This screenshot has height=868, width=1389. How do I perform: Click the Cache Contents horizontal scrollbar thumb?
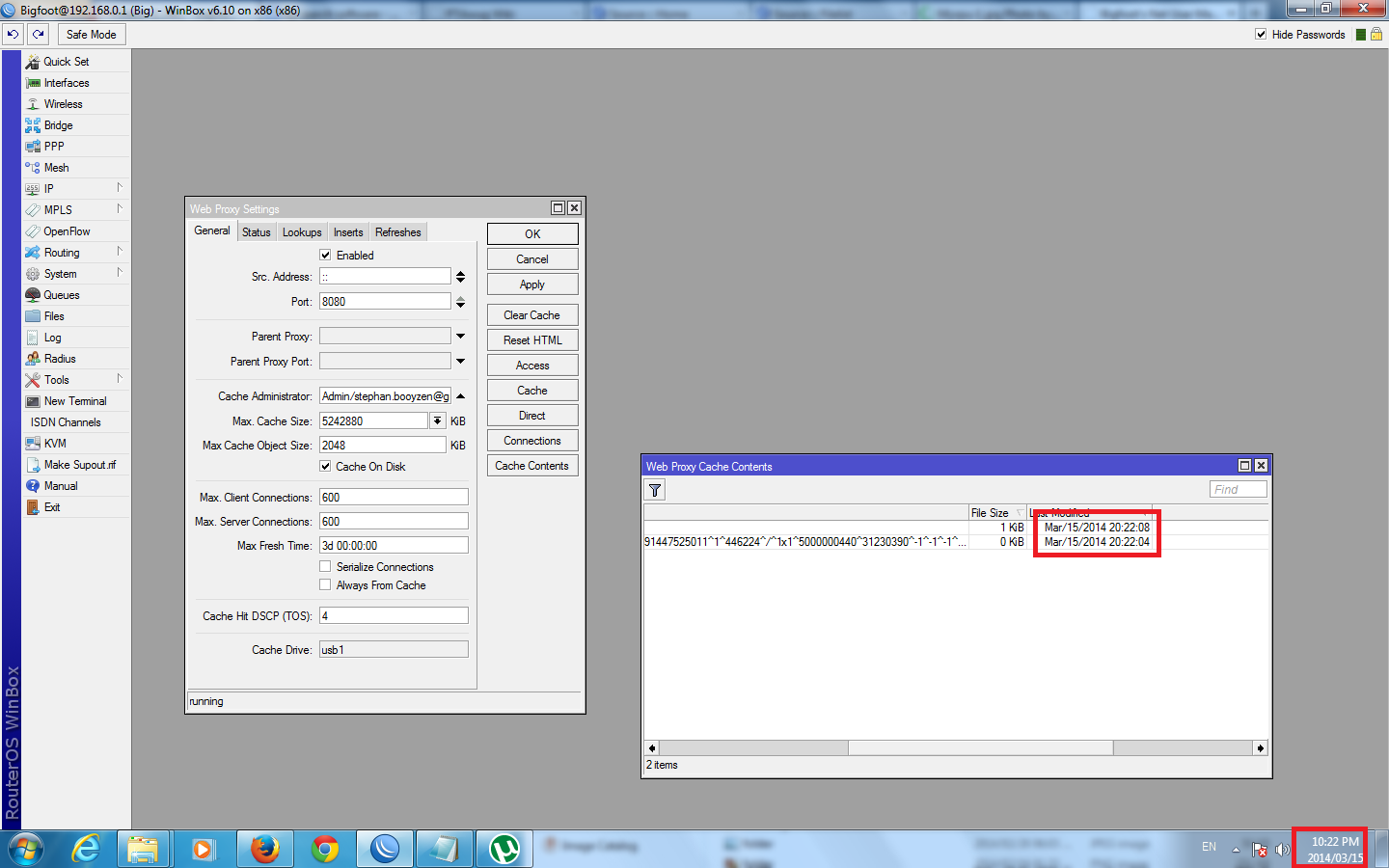(980, 747)
